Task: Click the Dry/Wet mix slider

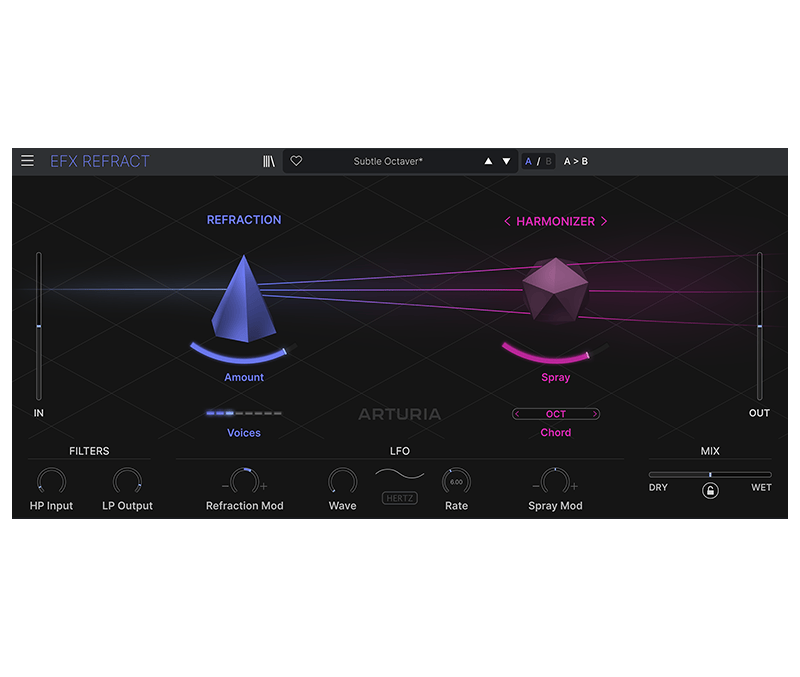Action: pos(710,474)
